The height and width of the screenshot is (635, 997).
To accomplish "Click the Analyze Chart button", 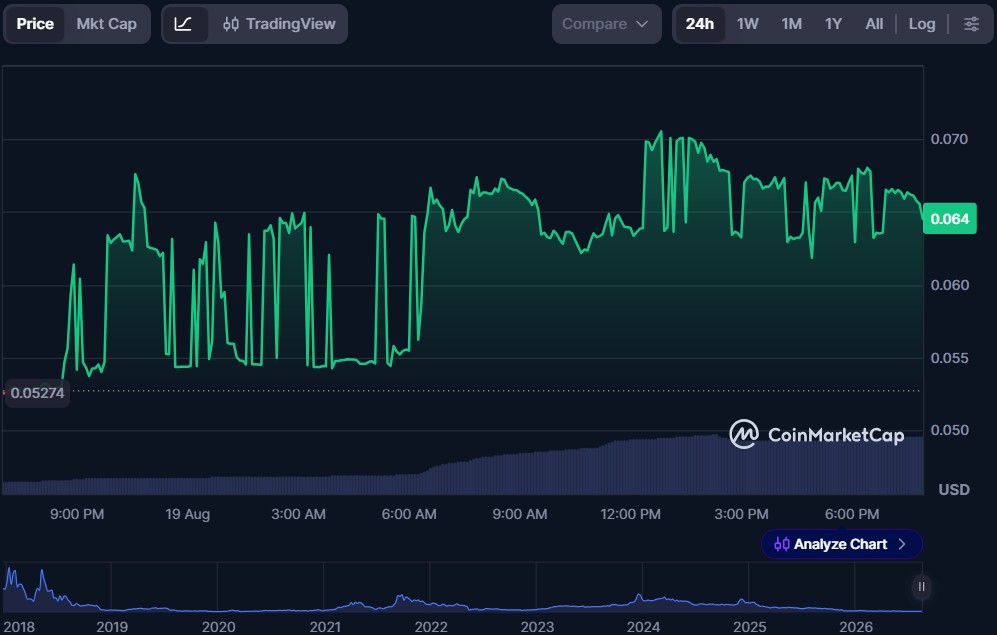I will tap(841, 544).
